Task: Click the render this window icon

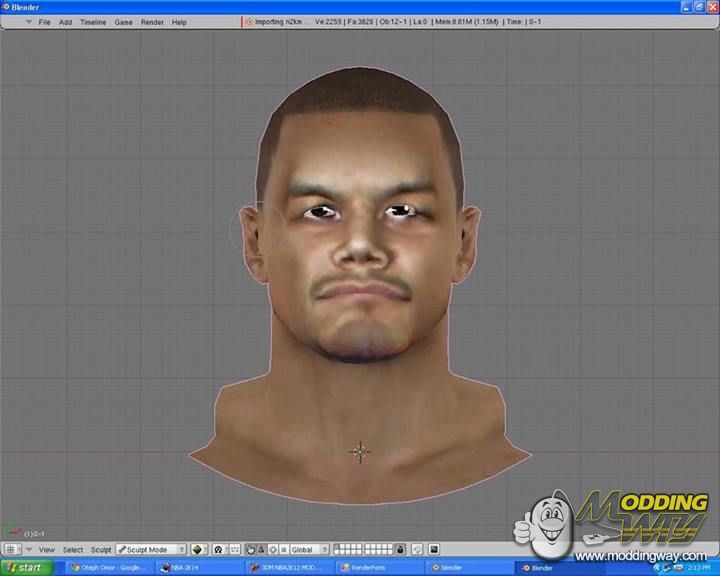Action: click(434, 550)
